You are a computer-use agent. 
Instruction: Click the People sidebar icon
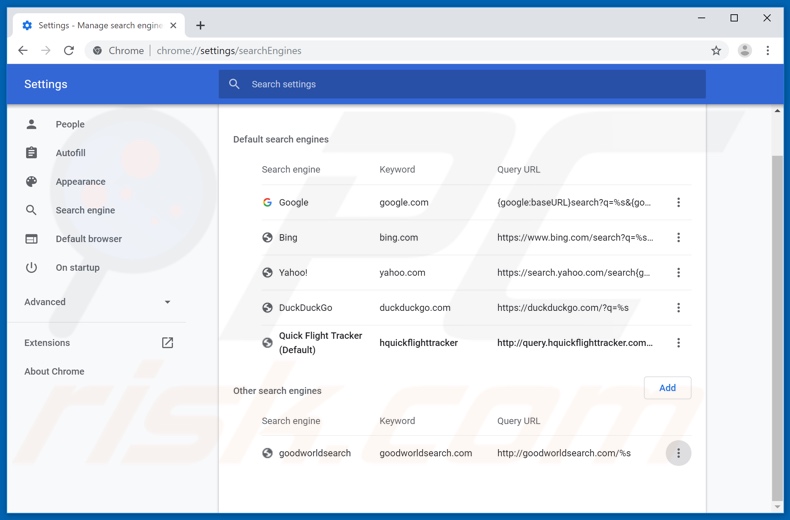[31, 124]
